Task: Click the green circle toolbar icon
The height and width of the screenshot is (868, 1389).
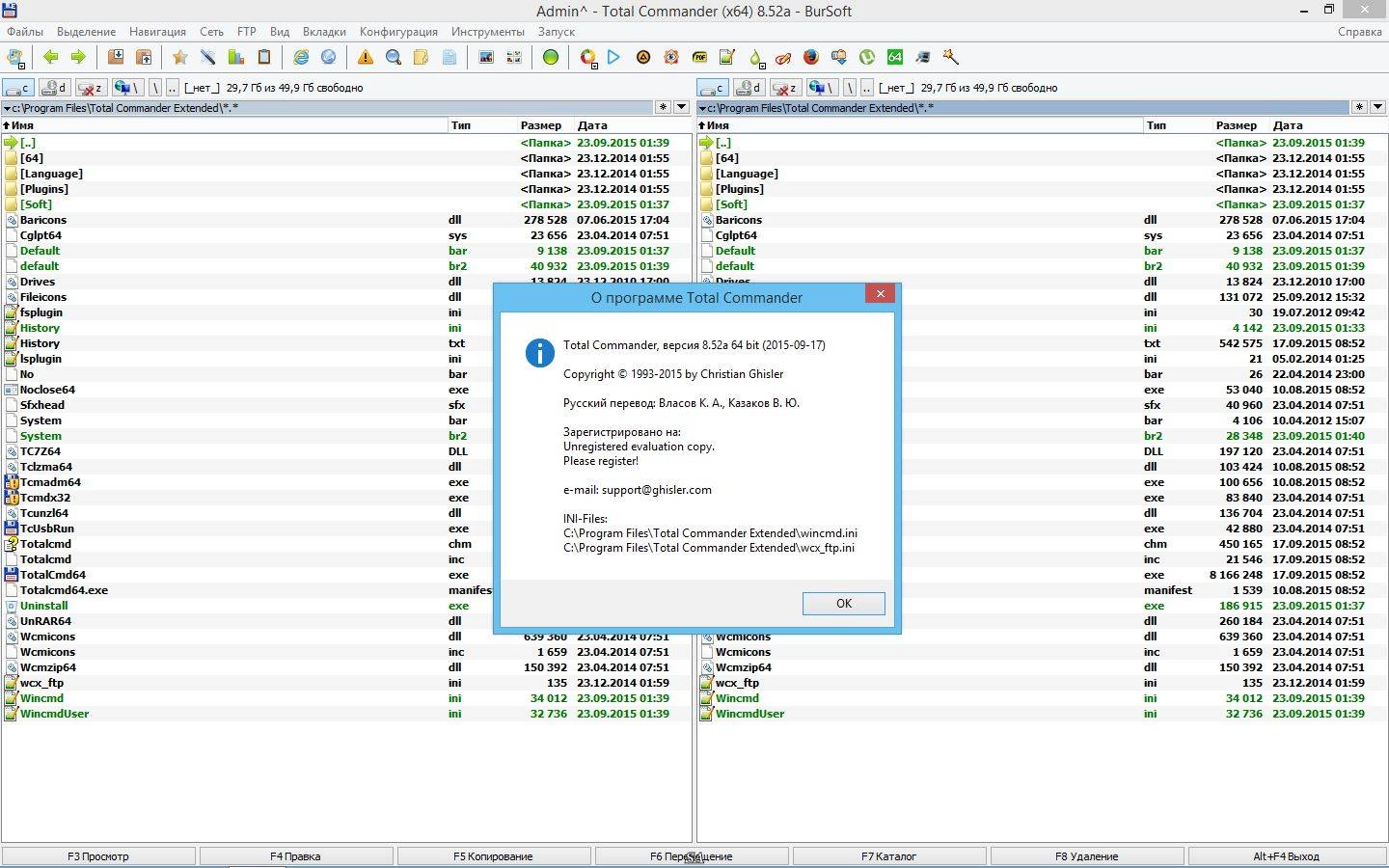Action: (550, 57)
